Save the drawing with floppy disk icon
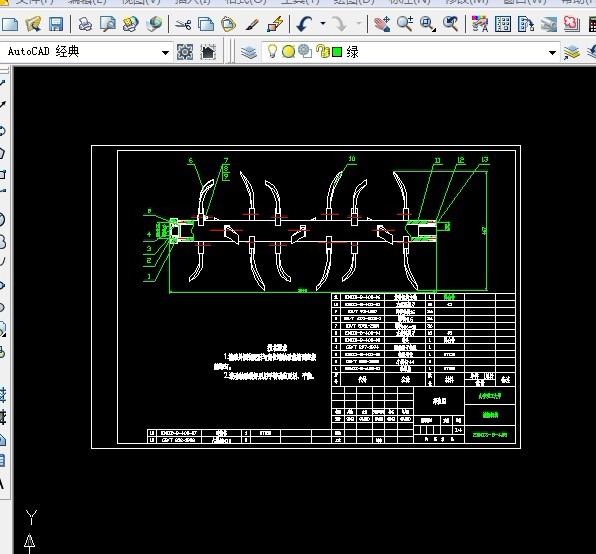Screen dimensions: 596x554 [x=56, y=24]
